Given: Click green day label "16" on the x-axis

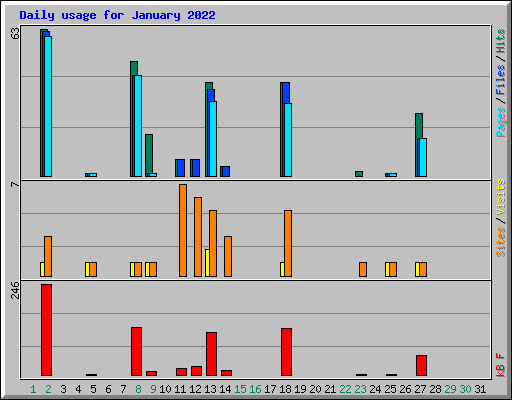Looking at the screenshot, I should point(255,389).
